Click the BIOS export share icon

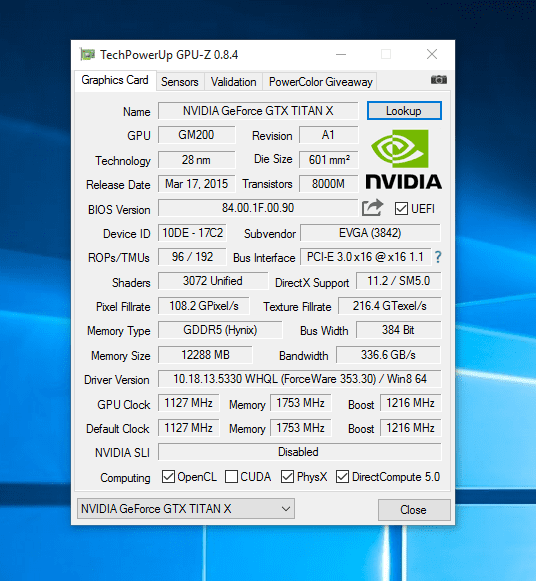pos(372,208)
